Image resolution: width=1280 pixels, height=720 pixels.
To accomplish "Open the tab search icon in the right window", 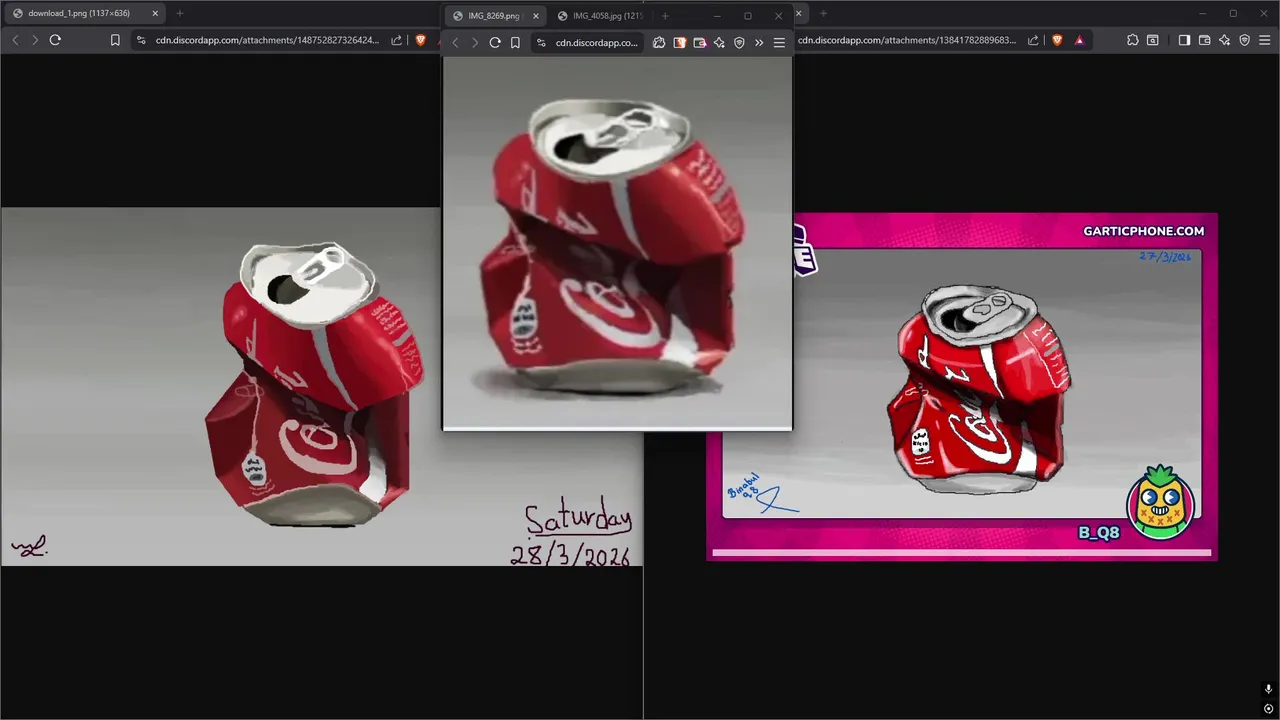I will pos(1153,40).
